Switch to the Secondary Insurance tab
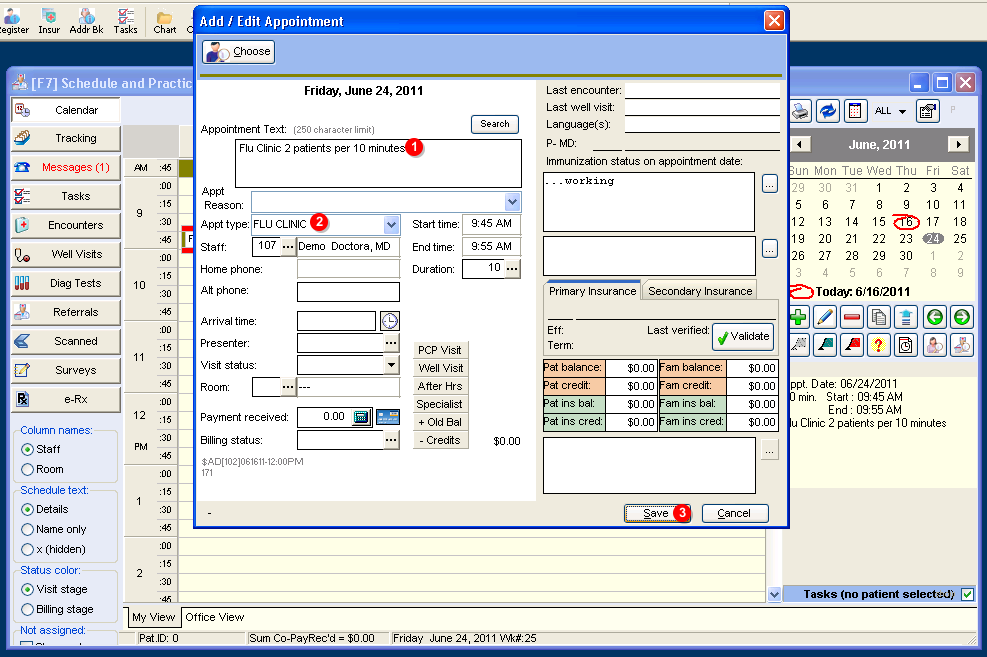The image size is (987, 657). (700, 291)
